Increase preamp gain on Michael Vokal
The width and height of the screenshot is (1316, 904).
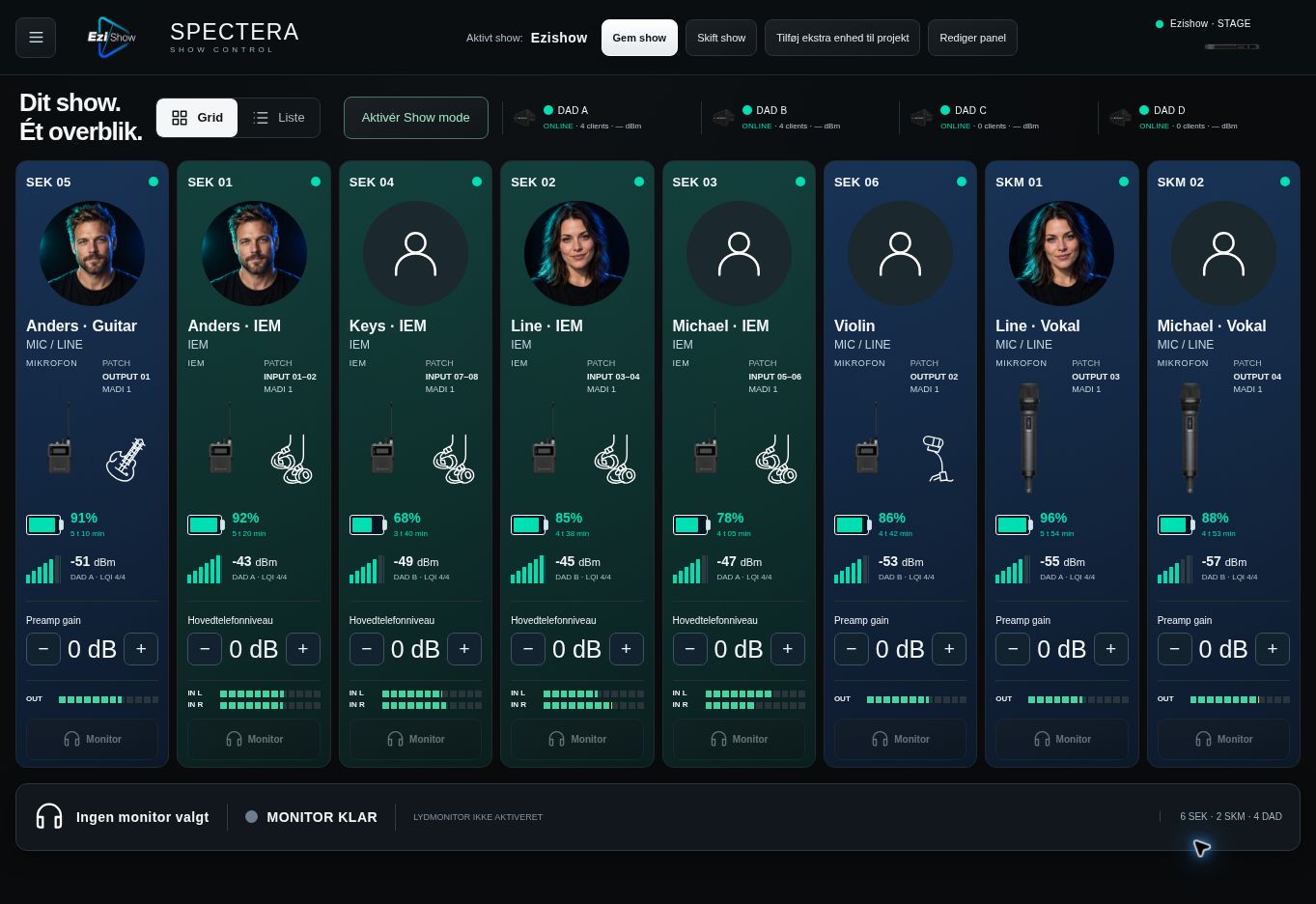1272,649
